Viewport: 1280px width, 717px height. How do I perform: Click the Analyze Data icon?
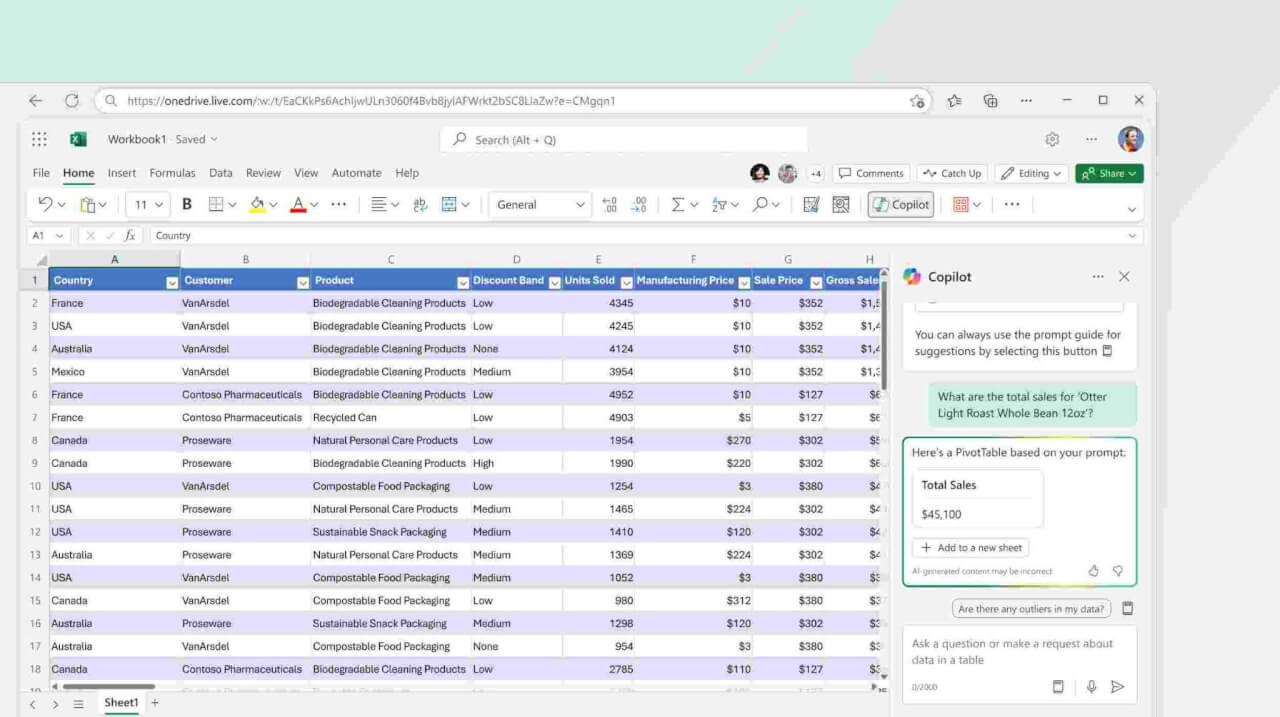pos(811,204)
